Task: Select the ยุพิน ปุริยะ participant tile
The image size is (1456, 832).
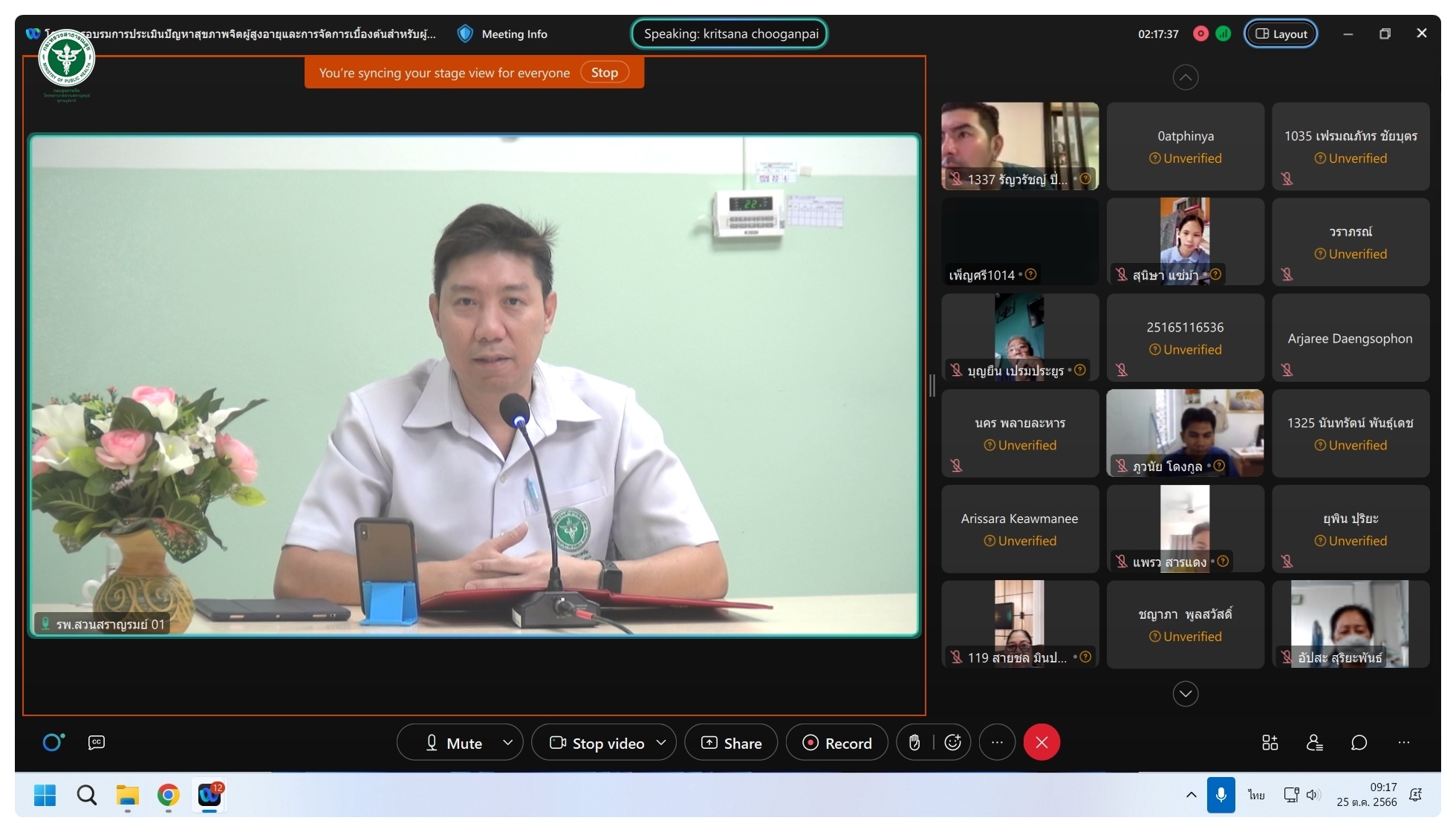Action: pos(1351,529)
